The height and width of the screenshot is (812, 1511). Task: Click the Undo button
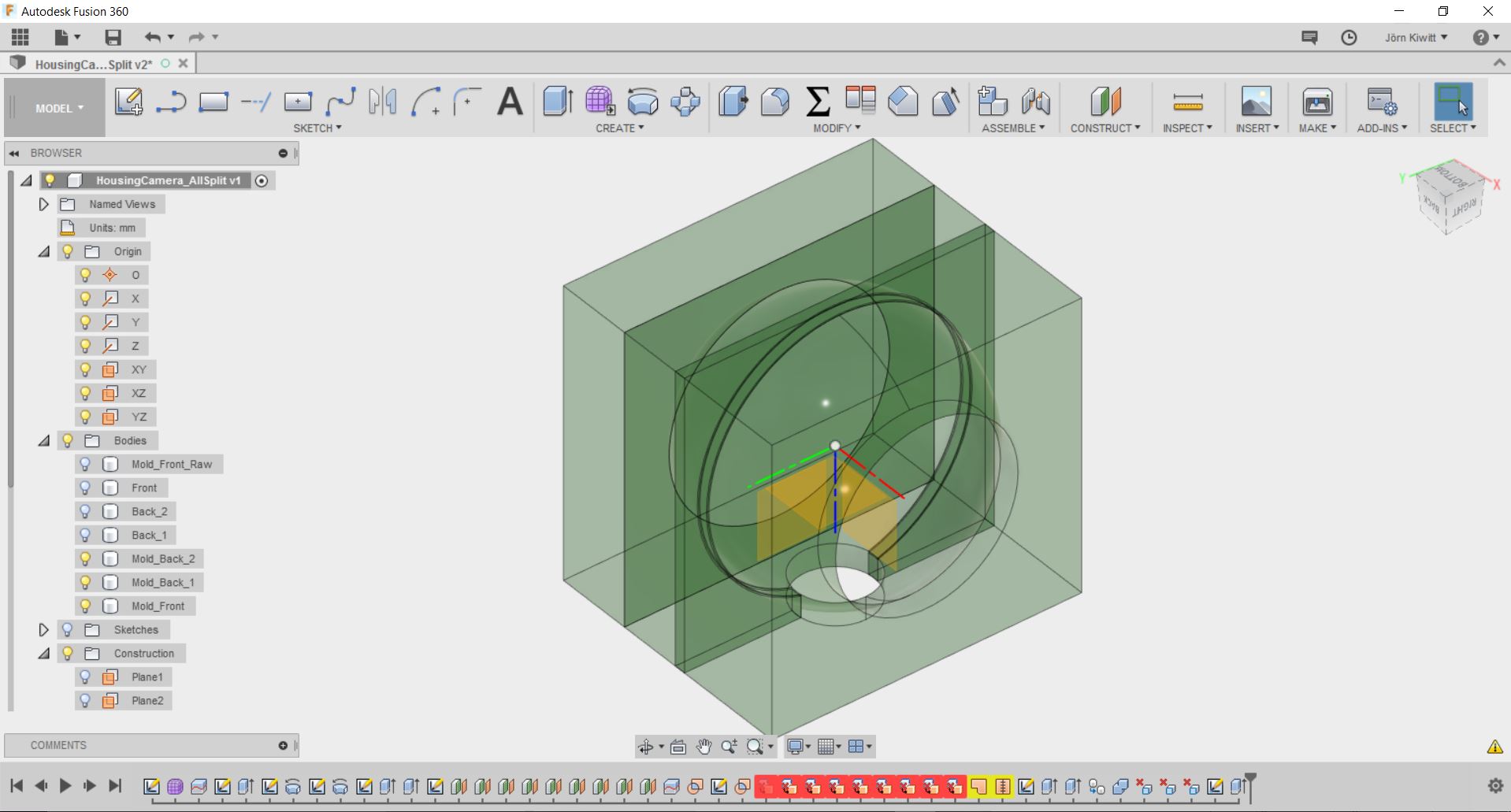[x=153, y=37]
